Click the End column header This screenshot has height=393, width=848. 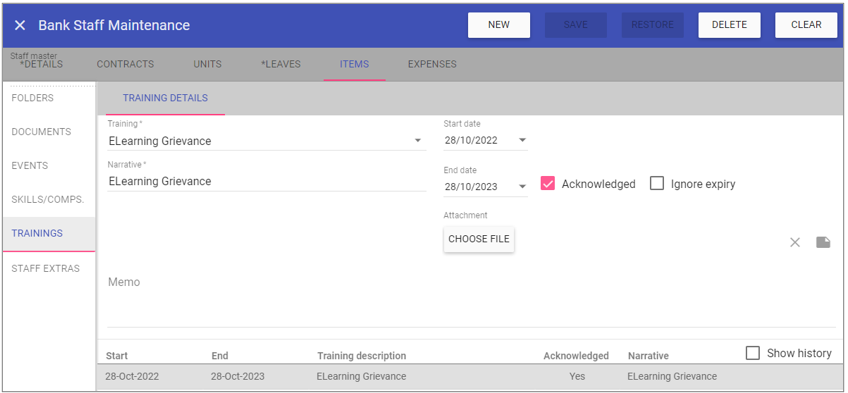click(x=220, y=356)
